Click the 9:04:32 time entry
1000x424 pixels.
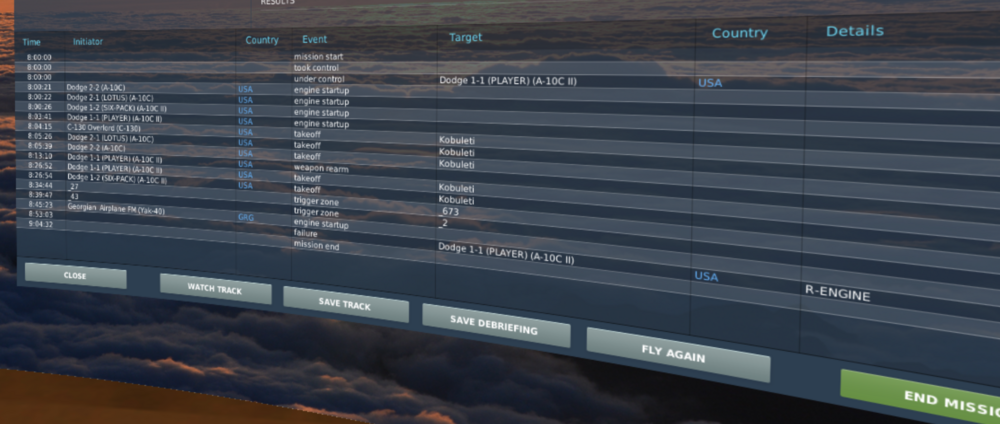tap(40, 224)
